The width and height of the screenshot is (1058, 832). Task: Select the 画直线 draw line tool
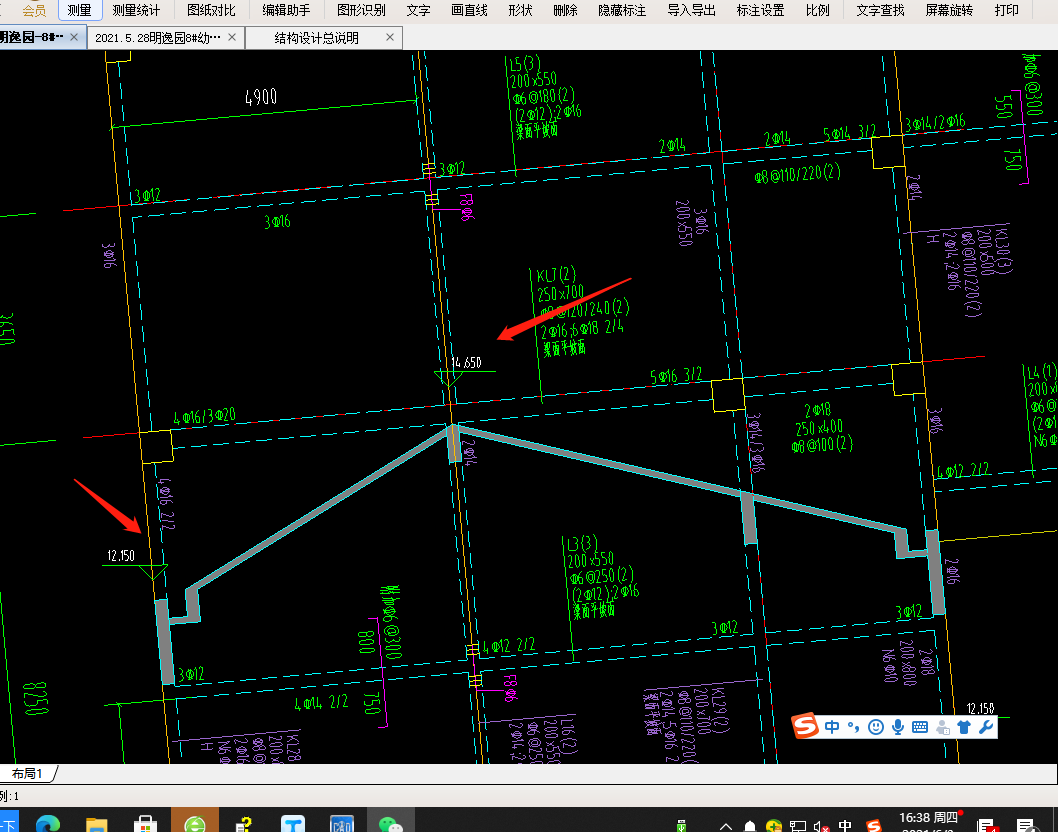[x=469, y=10]
